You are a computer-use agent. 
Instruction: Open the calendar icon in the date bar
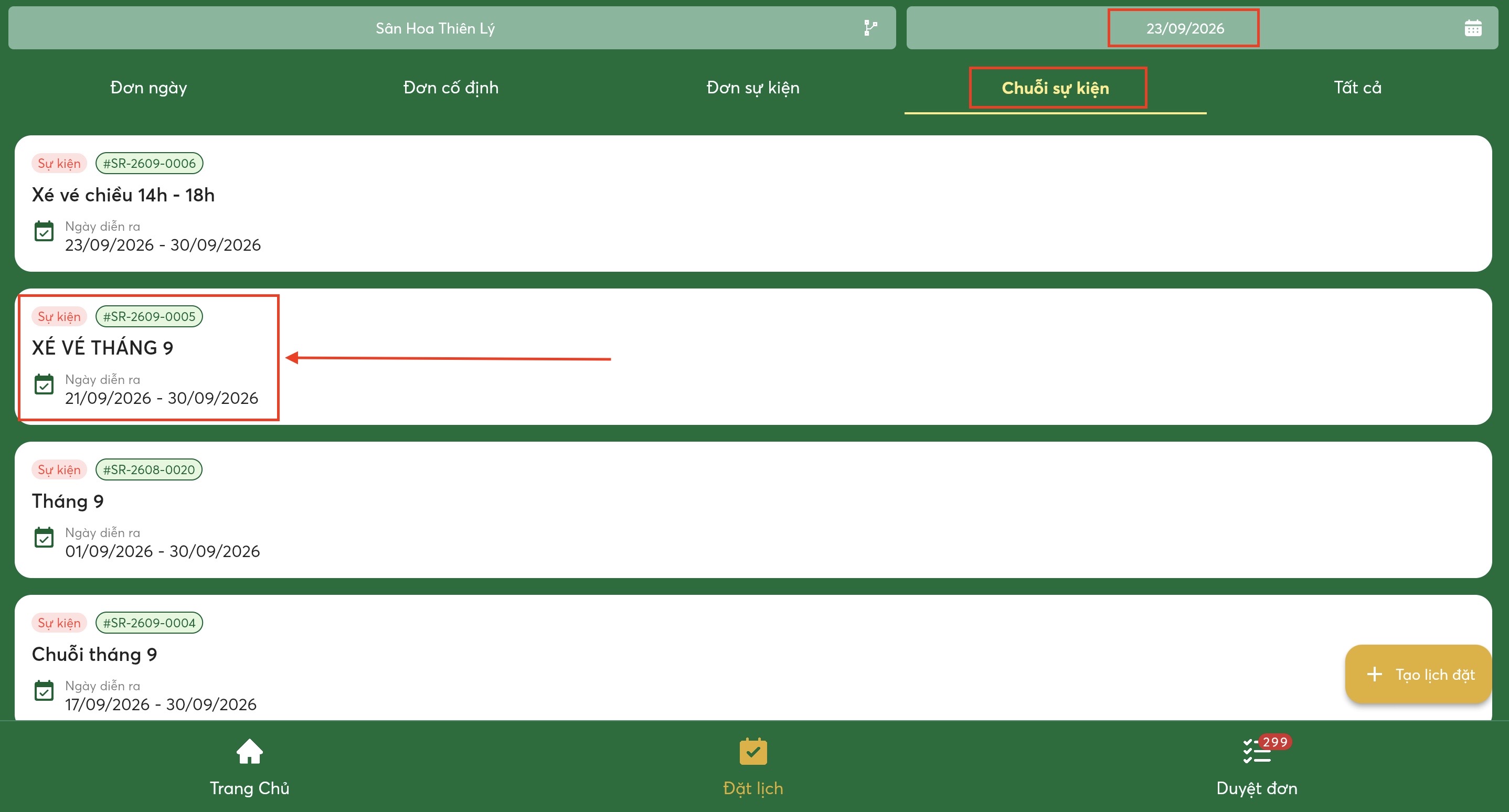coord(1473,27)
